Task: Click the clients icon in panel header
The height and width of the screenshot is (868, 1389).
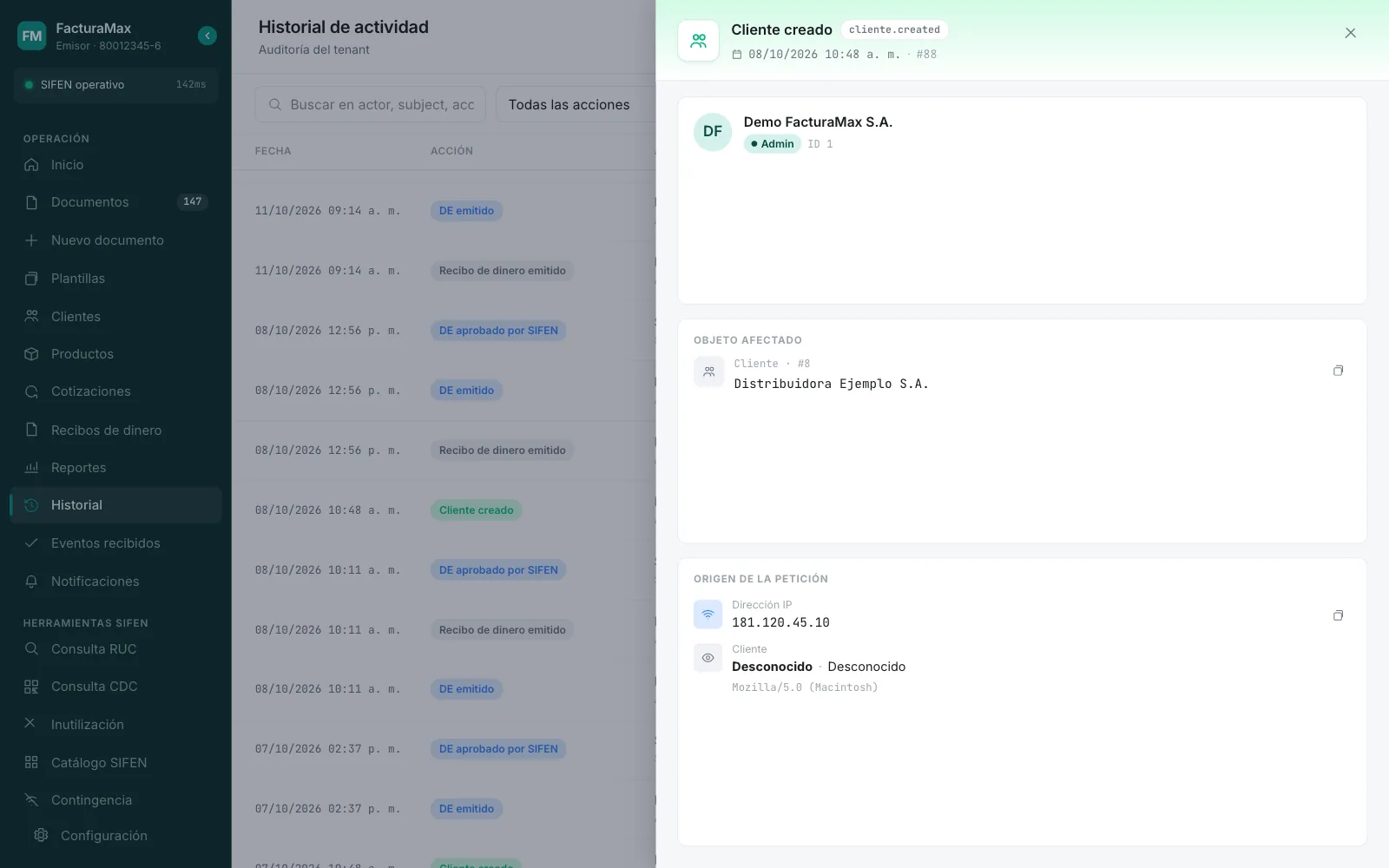Action: (698, 41)
